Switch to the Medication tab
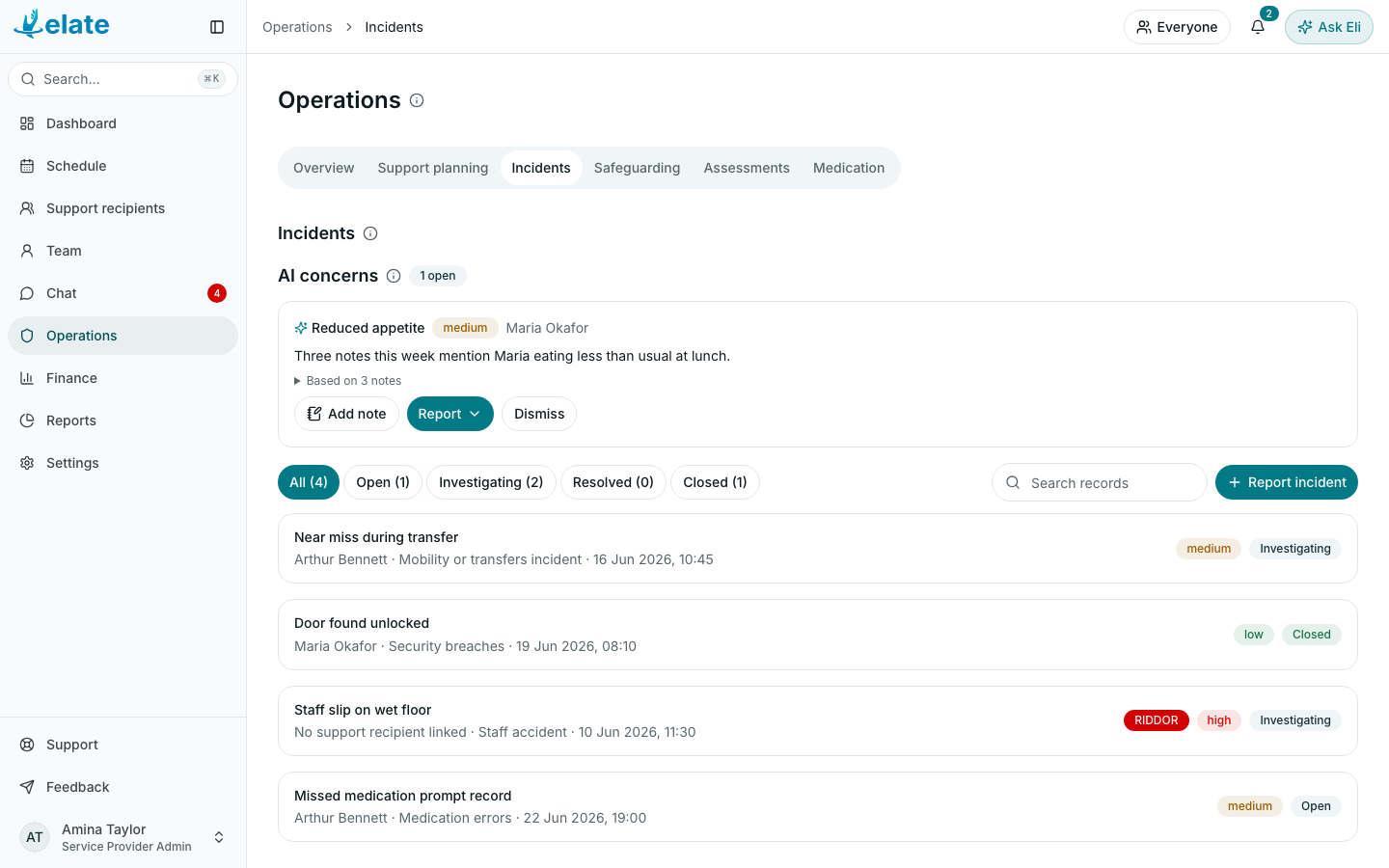Screen dimensions: 1389x868 coord(849,168)
